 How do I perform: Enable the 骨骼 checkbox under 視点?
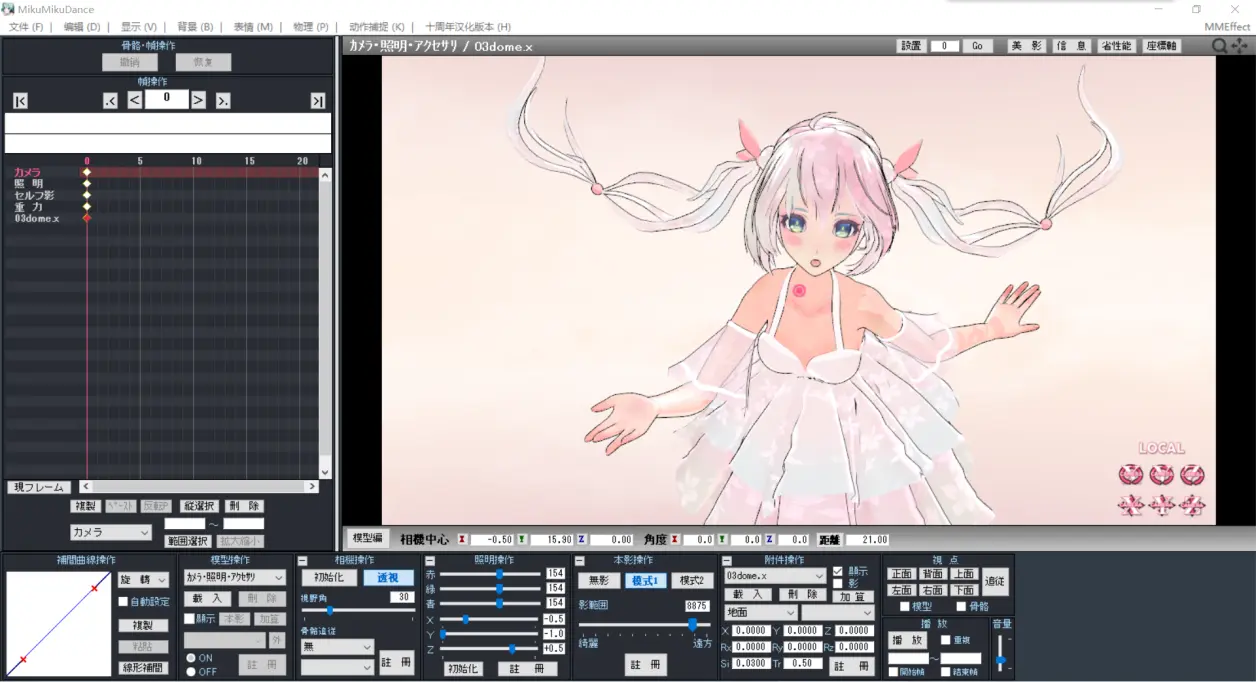(961, 606)
